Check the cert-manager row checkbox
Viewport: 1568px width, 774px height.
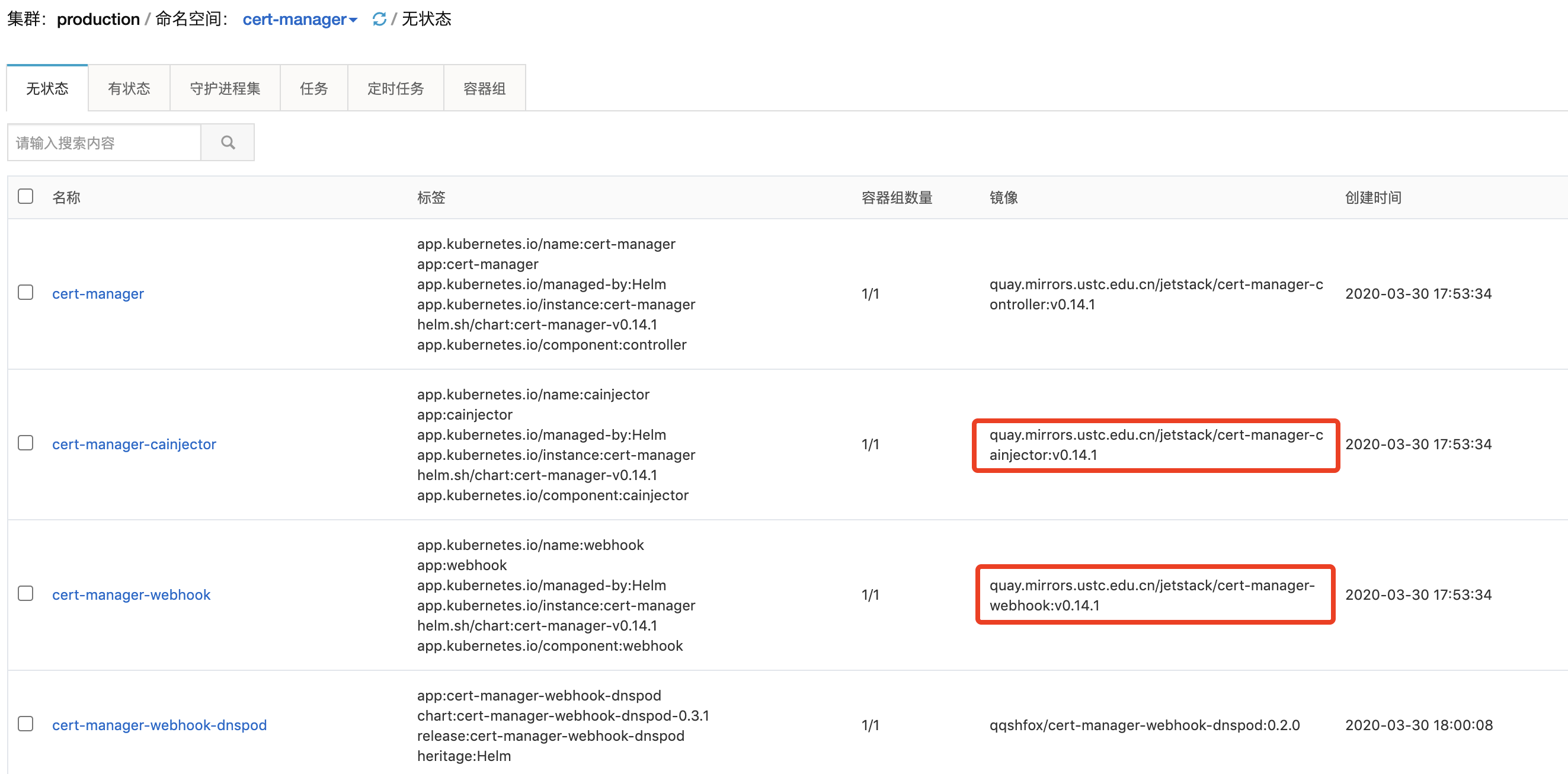point(25,292)
